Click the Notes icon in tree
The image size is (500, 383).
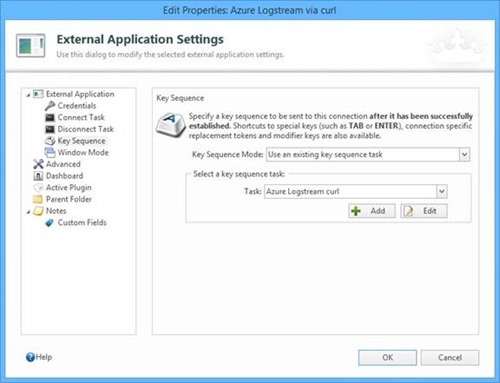[38, 211]
